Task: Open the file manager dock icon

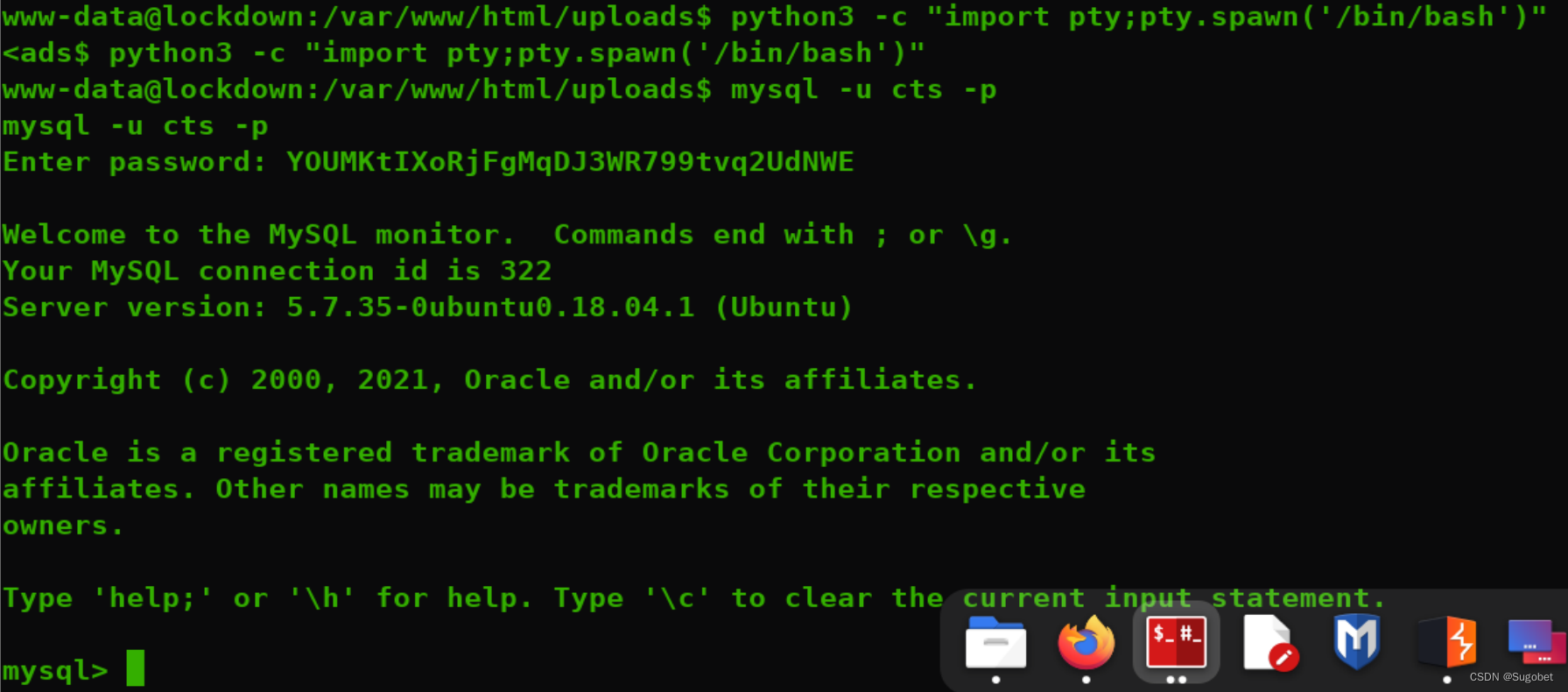Action: tap(995, 644)
